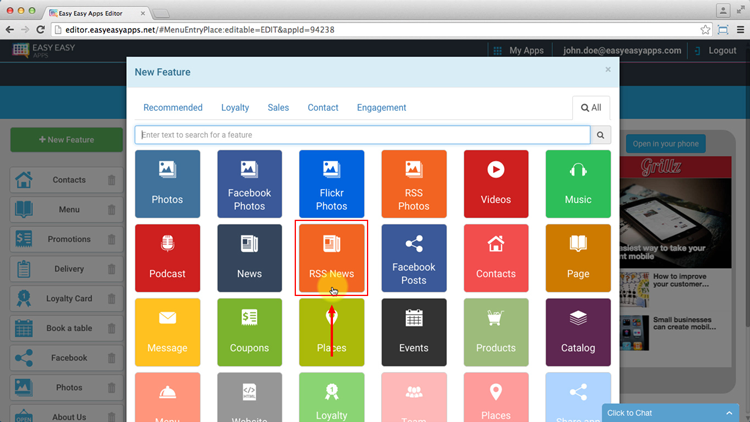
Task: Delete the Delivery sidebar entry
Action: click(x=111, y=269)
